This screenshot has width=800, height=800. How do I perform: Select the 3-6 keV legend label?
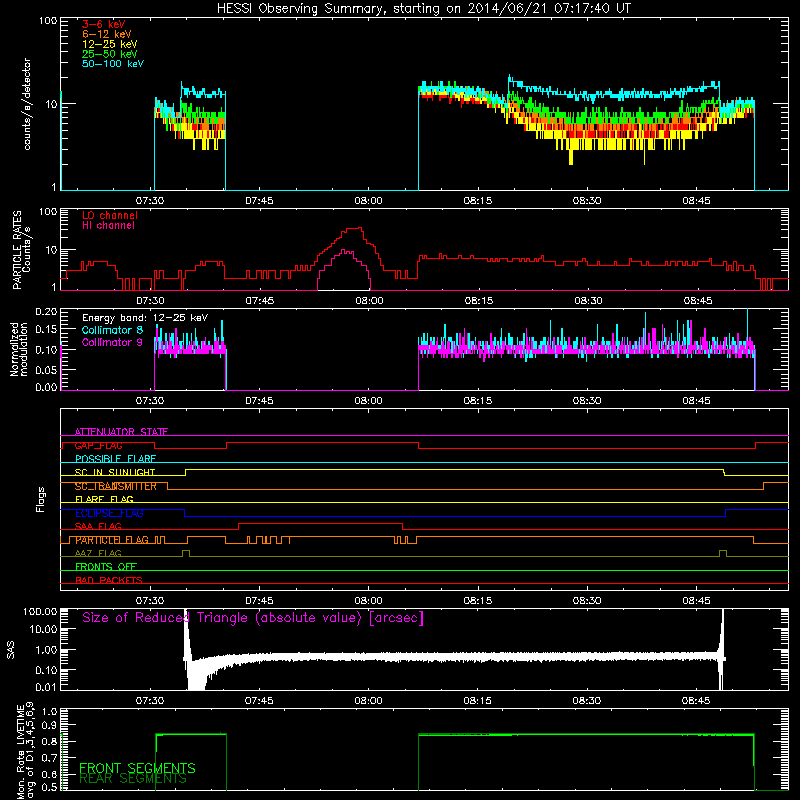click(103, 24)
